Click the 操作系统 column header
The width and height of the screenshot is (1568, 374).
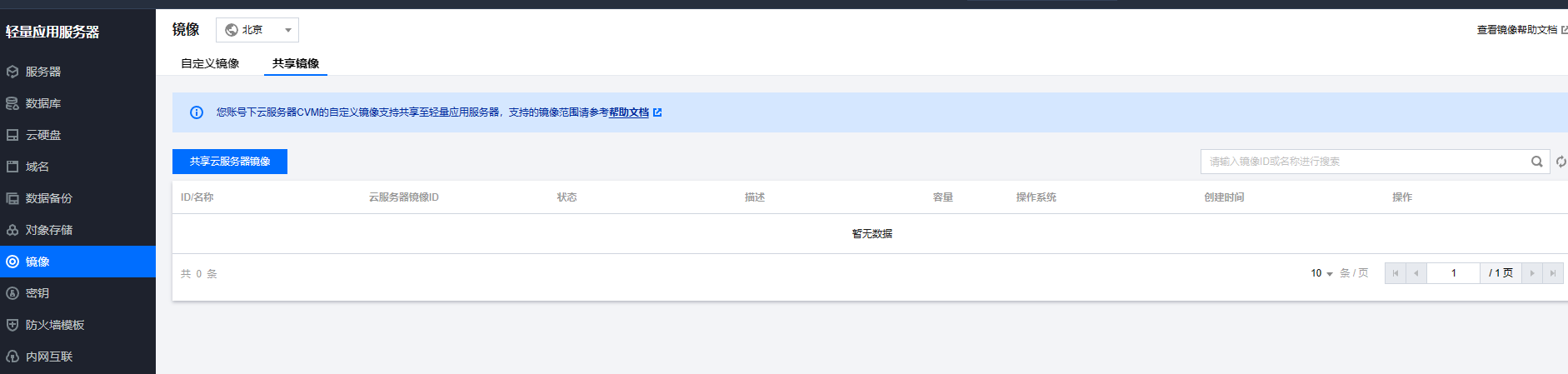coord(1036,197)
